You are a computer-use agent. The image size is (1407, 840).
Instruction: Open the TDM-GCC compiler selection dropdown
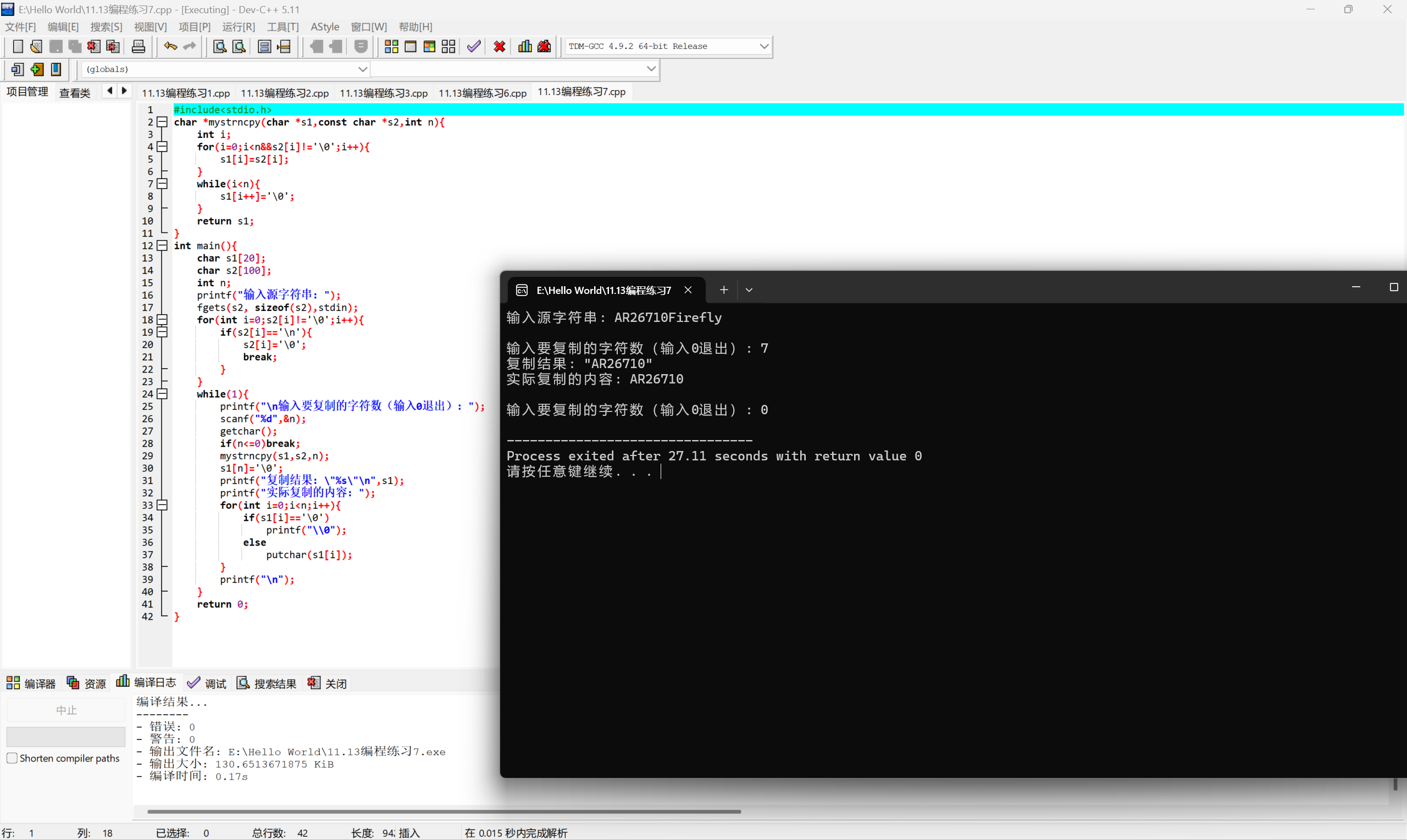coord(763,46)
